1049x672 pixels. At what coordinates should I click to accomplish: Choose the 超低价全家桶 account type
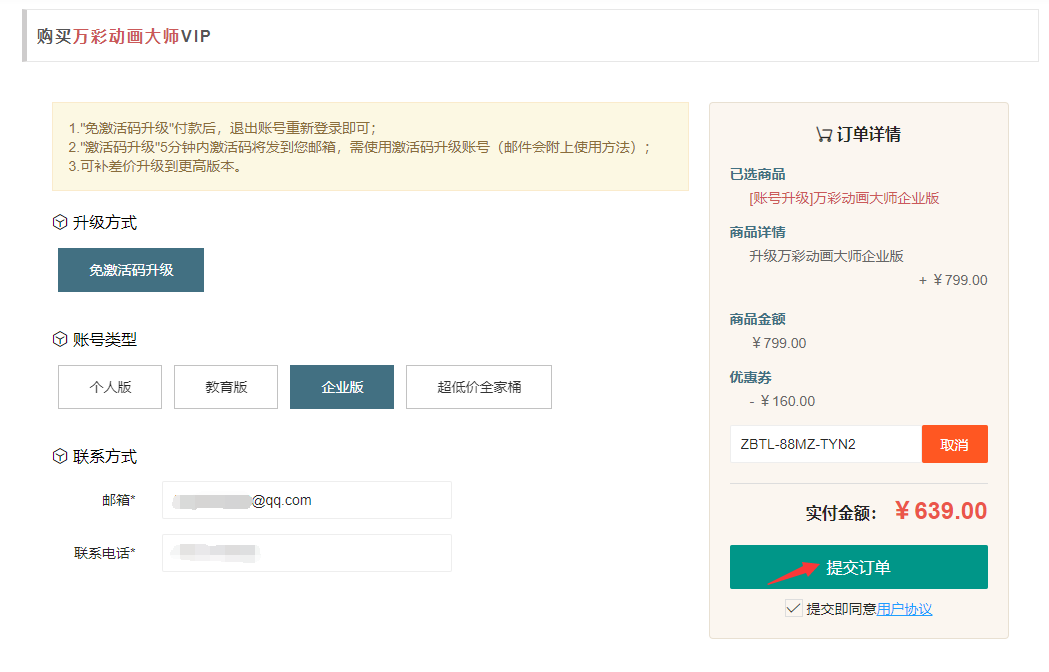tap(479, 387)
